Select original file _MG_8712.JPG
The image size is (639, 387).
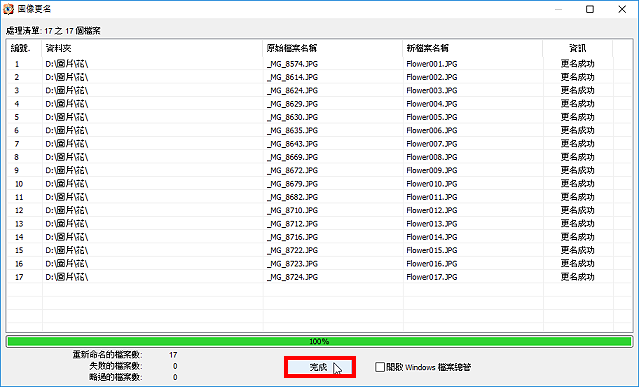click(292, 224)
